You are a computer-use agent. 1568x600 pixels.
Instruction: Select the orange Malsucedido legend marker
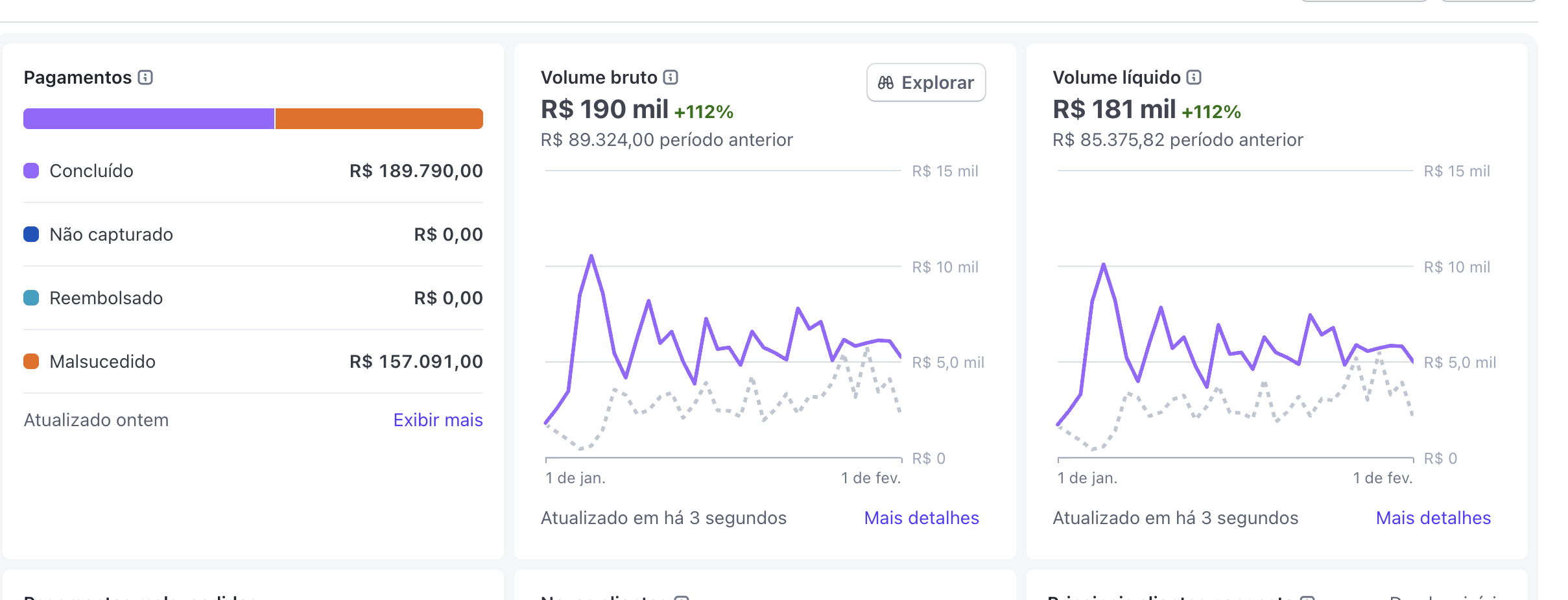[30, 361]
